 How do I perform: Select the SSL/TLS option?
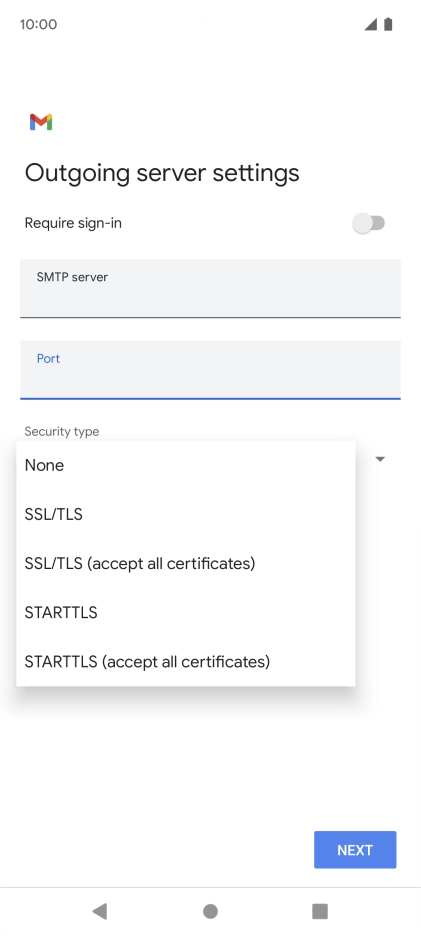[186, 515]
